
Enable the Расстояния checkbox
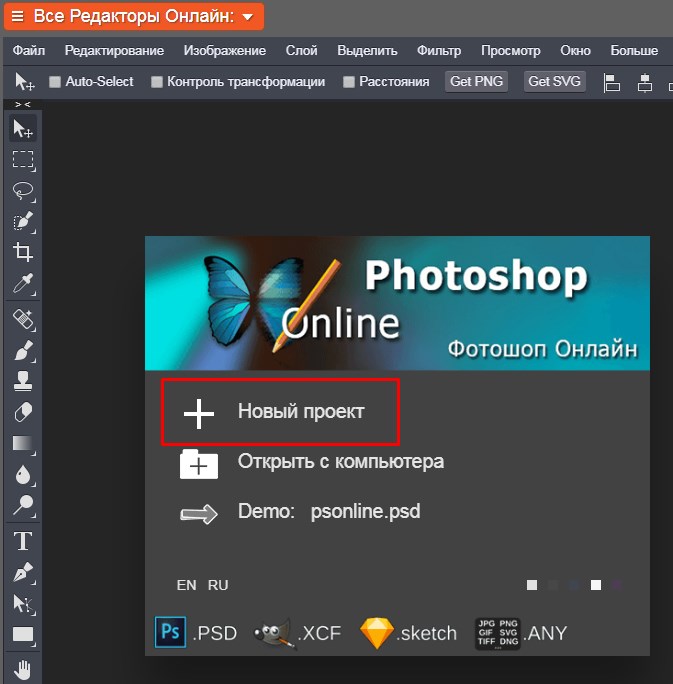tap(349, 82)
